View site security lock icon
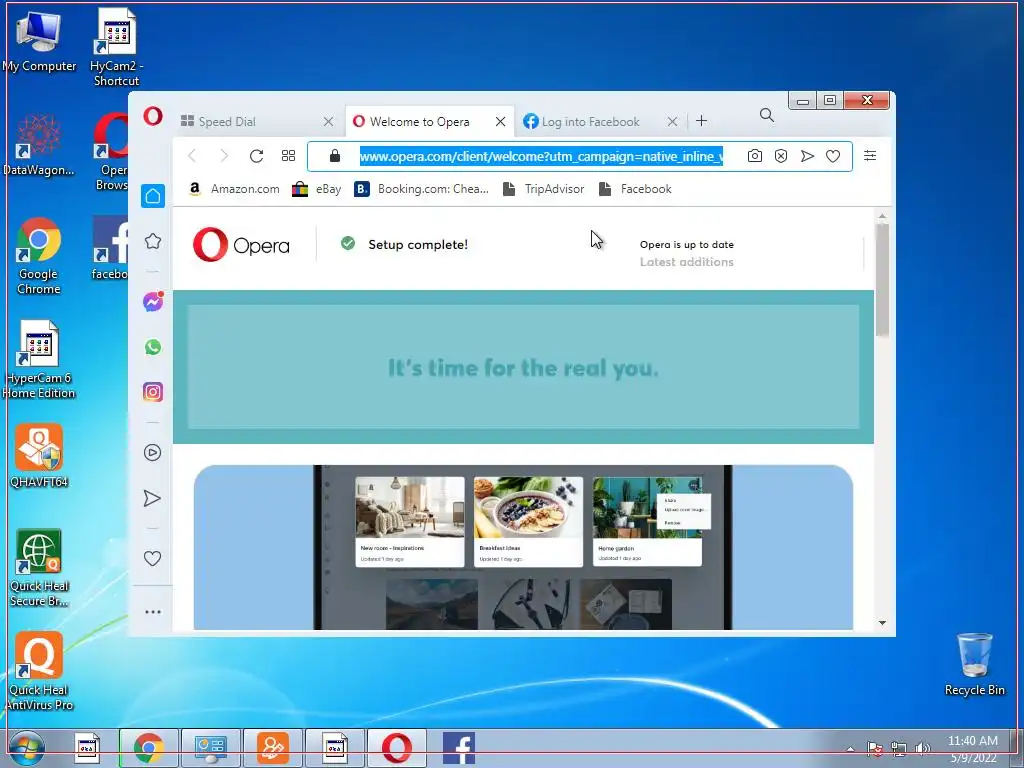This screenshot has width=1024, height=768. (335, 156)
